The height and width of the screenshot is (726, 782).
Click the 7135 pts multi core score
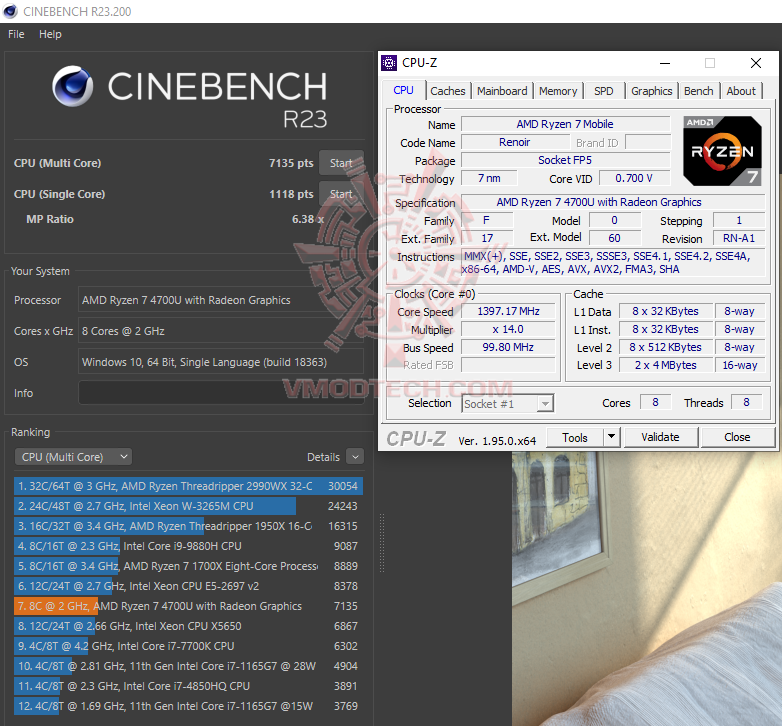(291, 163)
